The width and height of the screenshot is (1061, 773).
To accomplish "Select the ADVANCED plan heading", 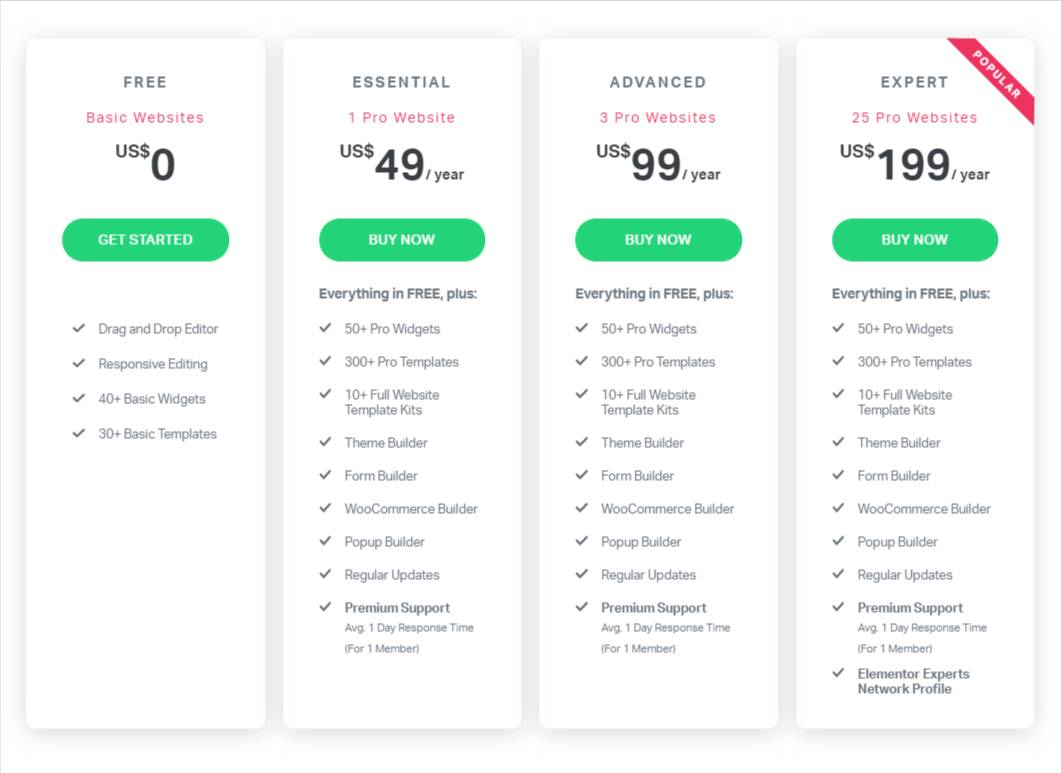I will point(658,82).
